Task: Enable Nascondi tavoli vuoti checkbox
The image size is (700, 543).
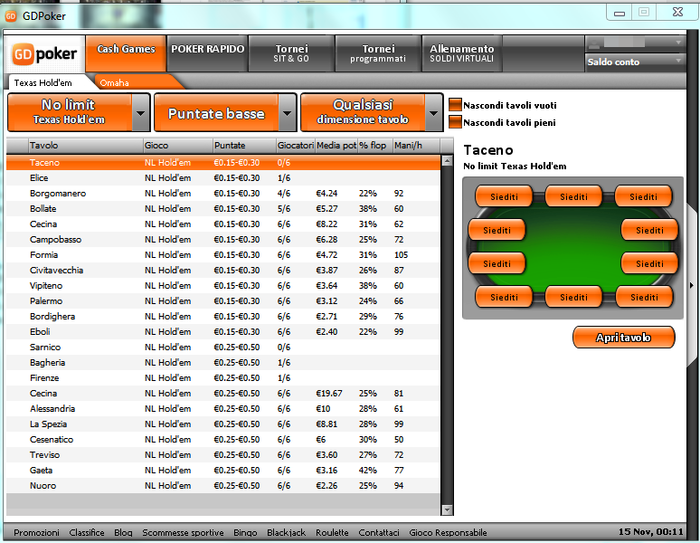Action: pos(455,105)
